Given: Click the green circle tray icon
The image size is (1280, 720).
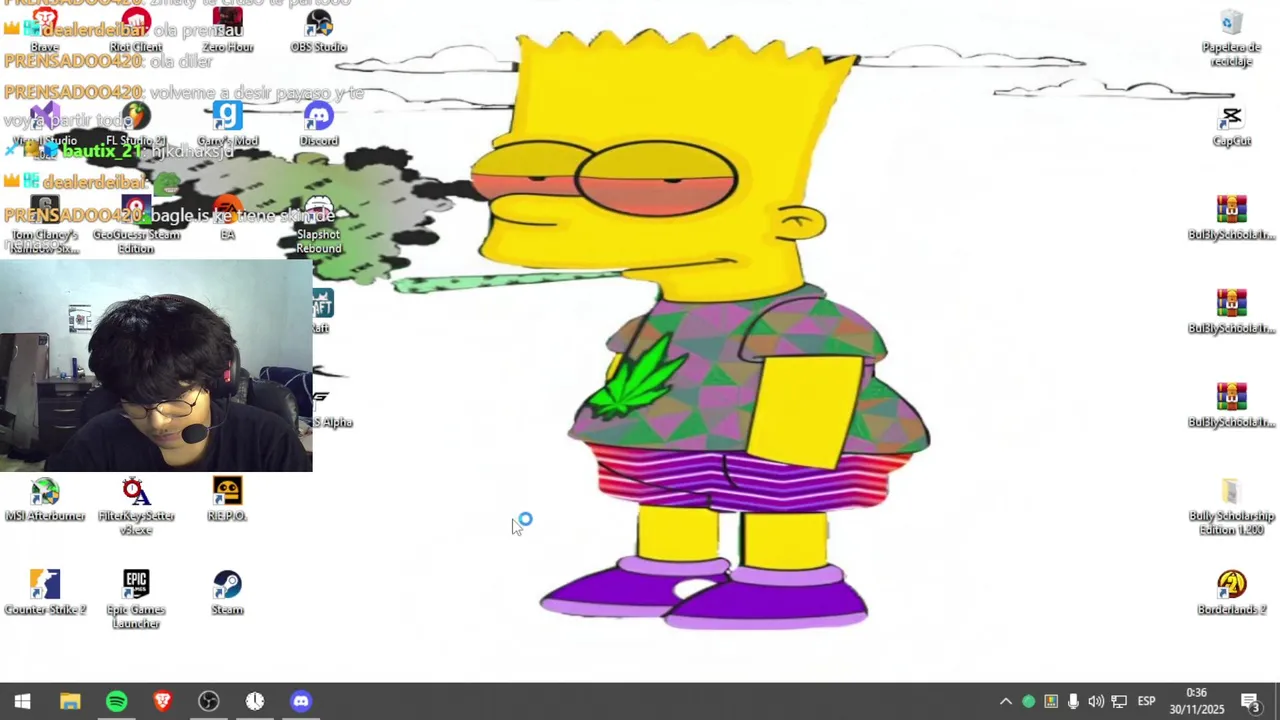Looking at the screenshot, I should click(x=1028, y=701).
